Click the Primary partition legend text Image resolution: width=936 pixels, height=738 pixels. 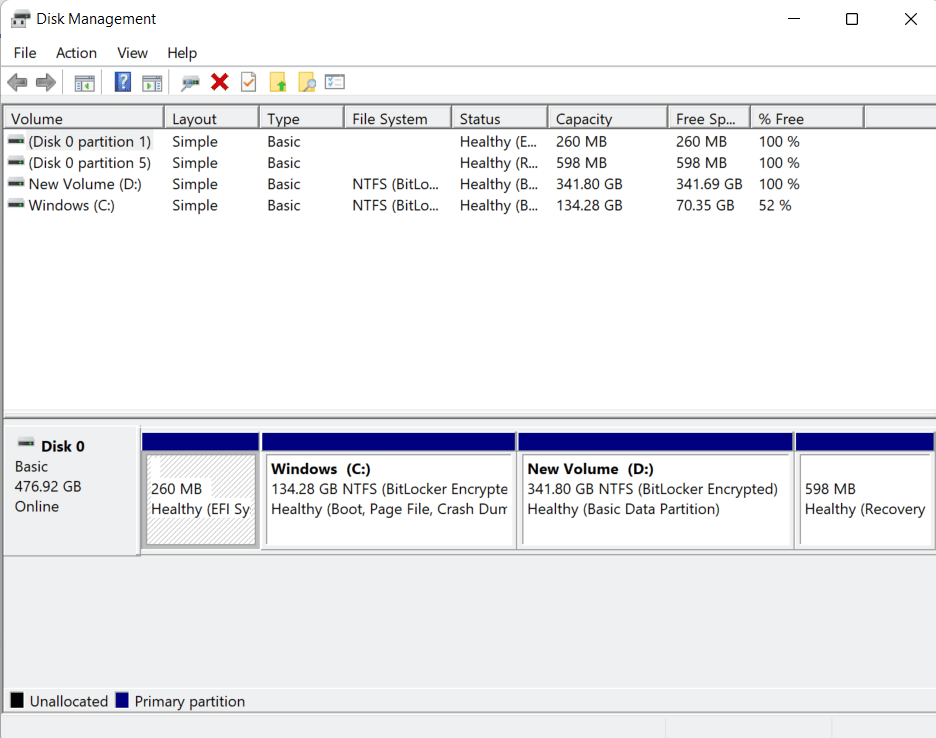[190, 701]
